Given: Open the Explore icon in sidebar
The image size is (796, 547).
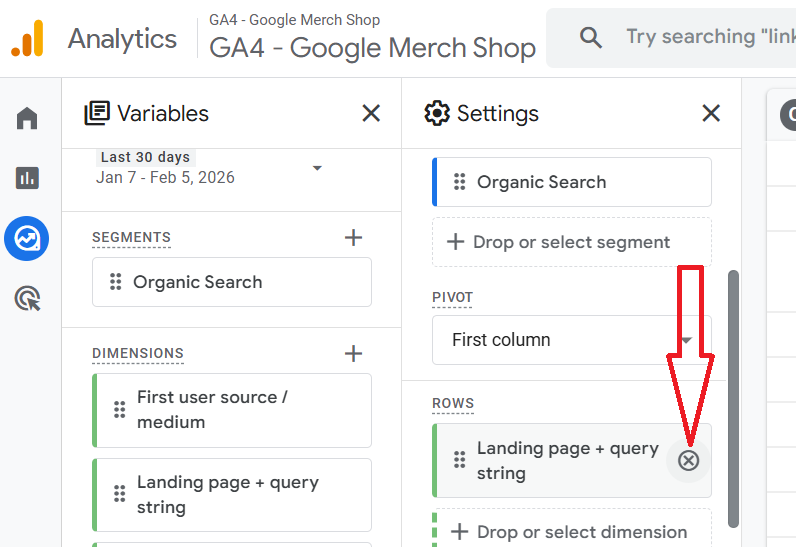Looking at the screenshot, I should 27,238.
